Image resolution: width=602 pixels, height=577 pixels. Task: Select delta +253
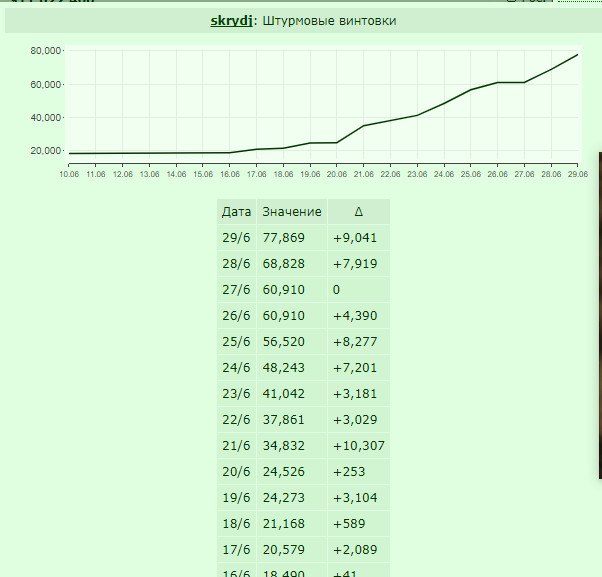[359, 471]
